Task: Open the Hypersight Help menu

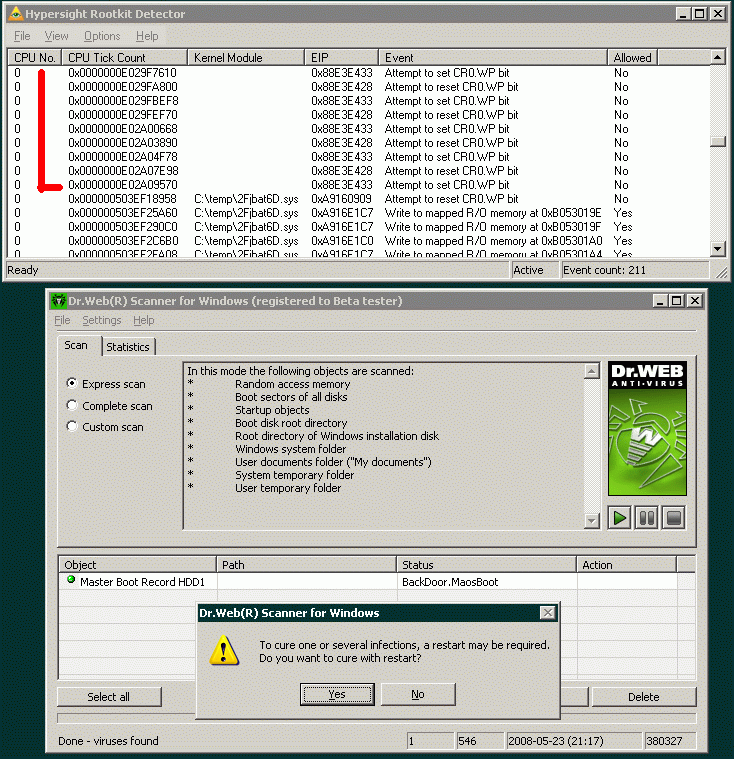Action: click(147, 36)
